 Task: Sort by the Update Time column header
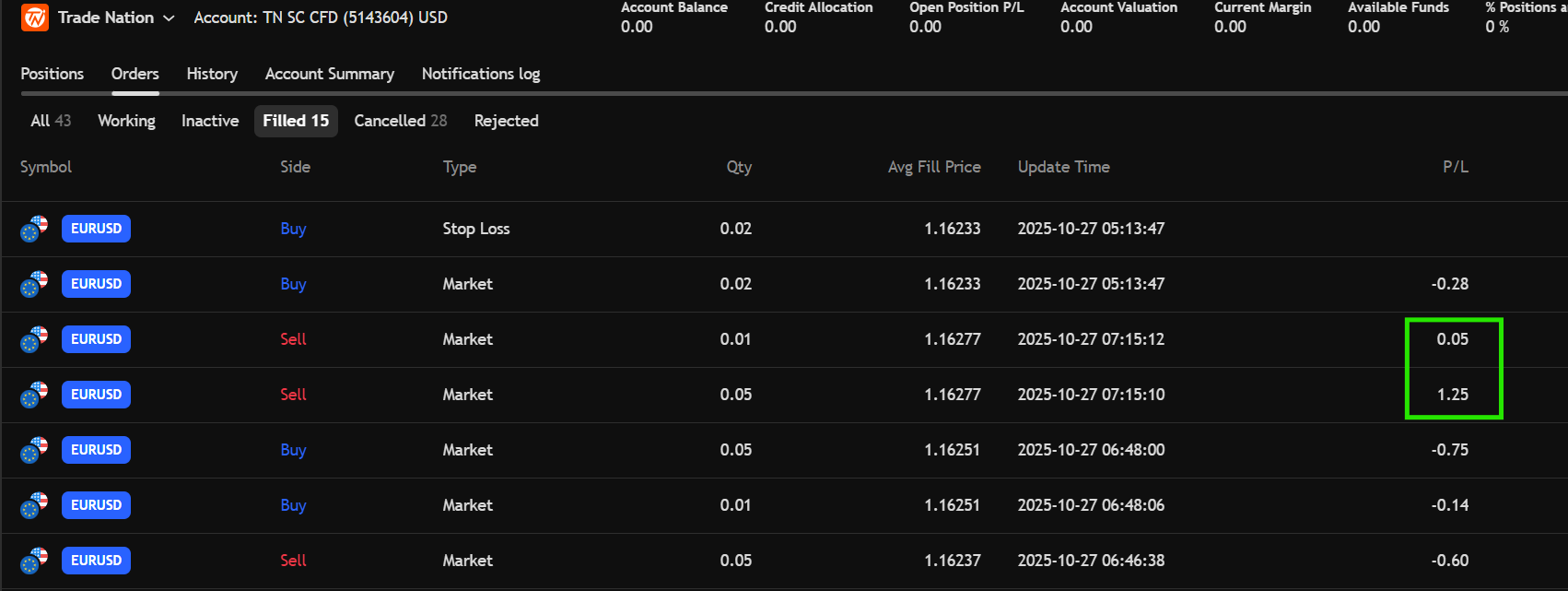1063,167
